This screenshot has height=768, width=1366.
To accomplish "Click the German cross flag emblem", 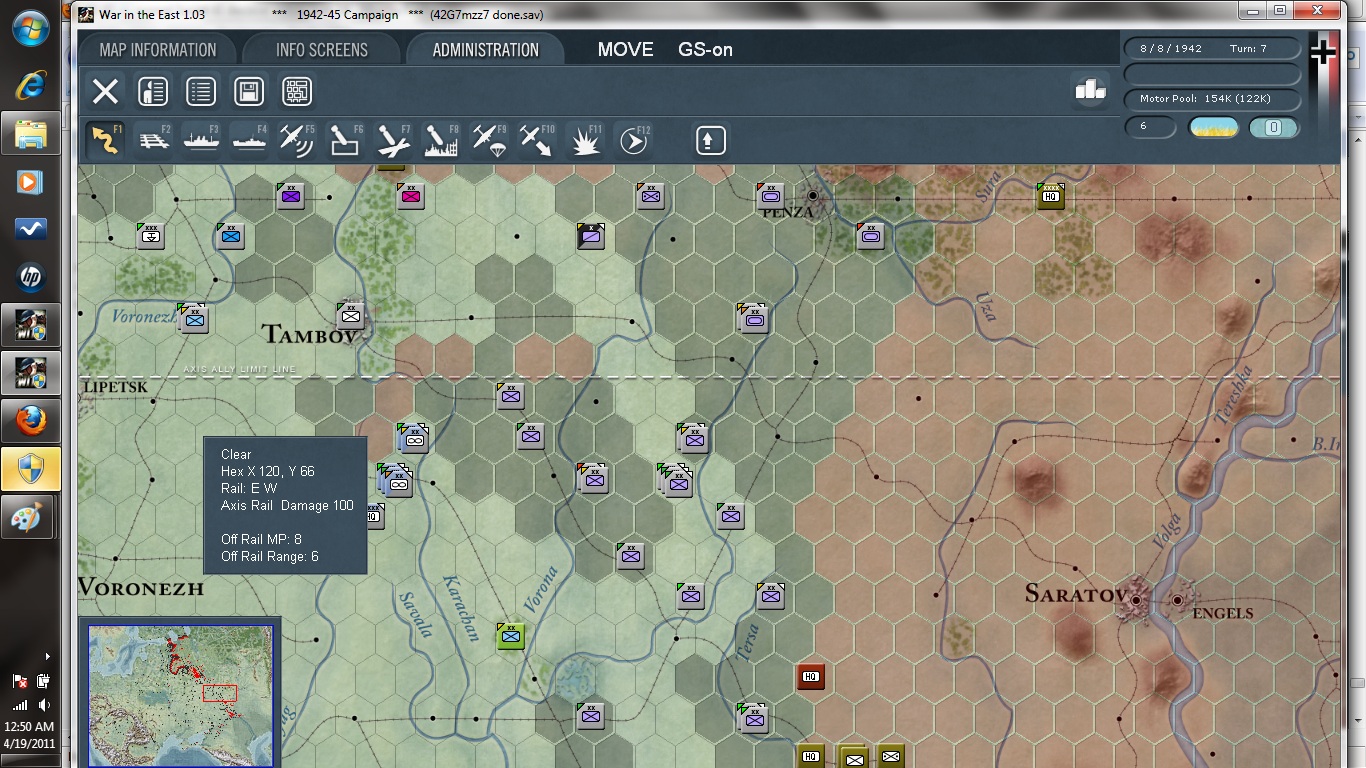I will point(1323,52).
